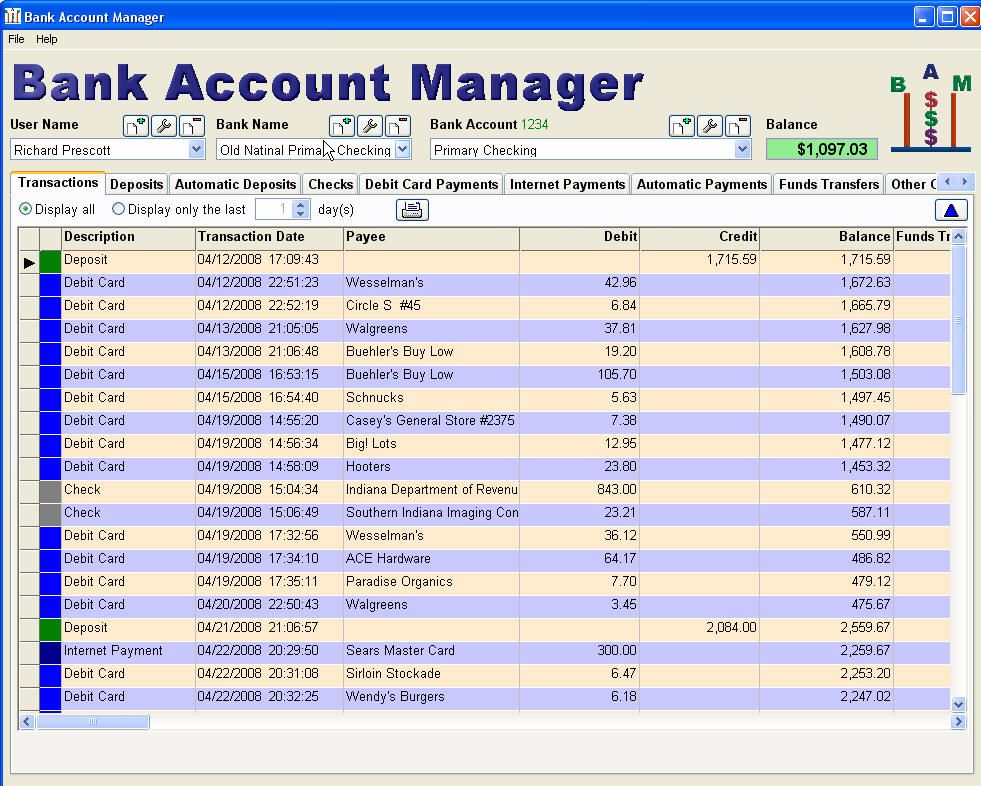
Task: Select the Sears Master Card payee cell
Action: [x=431, y=651]
